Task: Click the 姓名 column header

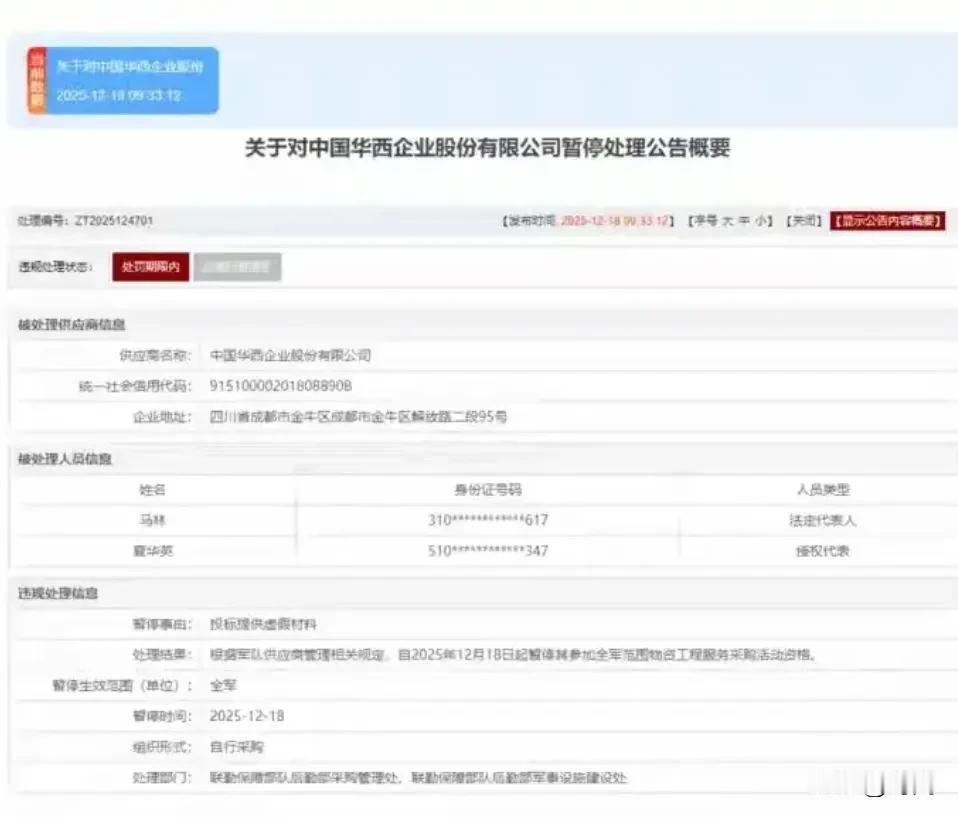Action: tap(153, 489)
